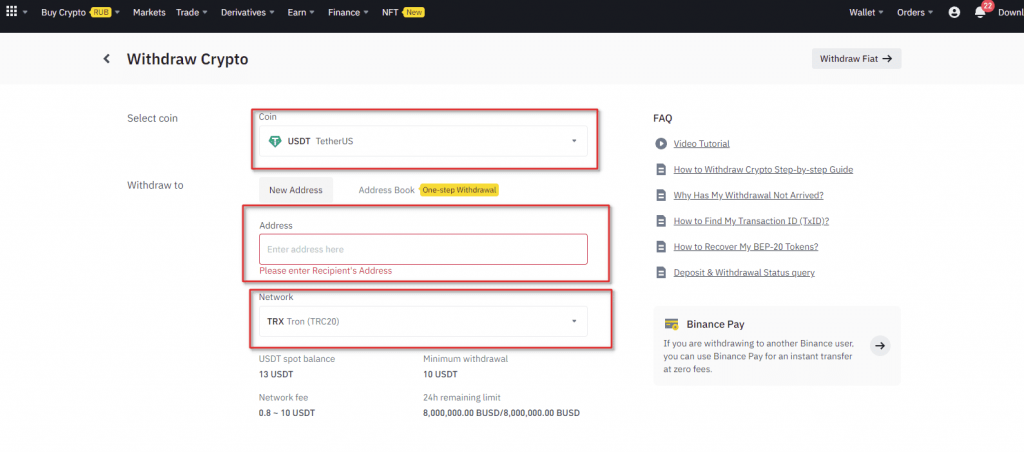
Task: Click the Binance Pay heading
Action: [x=715, y=324]
